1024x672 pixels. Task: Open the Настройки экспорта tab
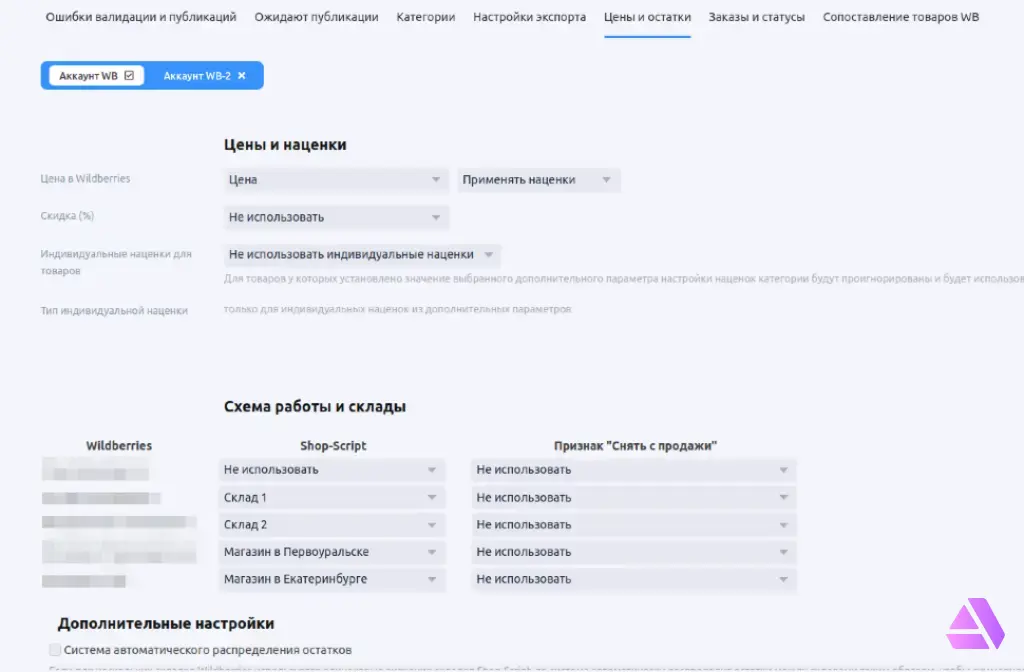[x=529, y=16]
